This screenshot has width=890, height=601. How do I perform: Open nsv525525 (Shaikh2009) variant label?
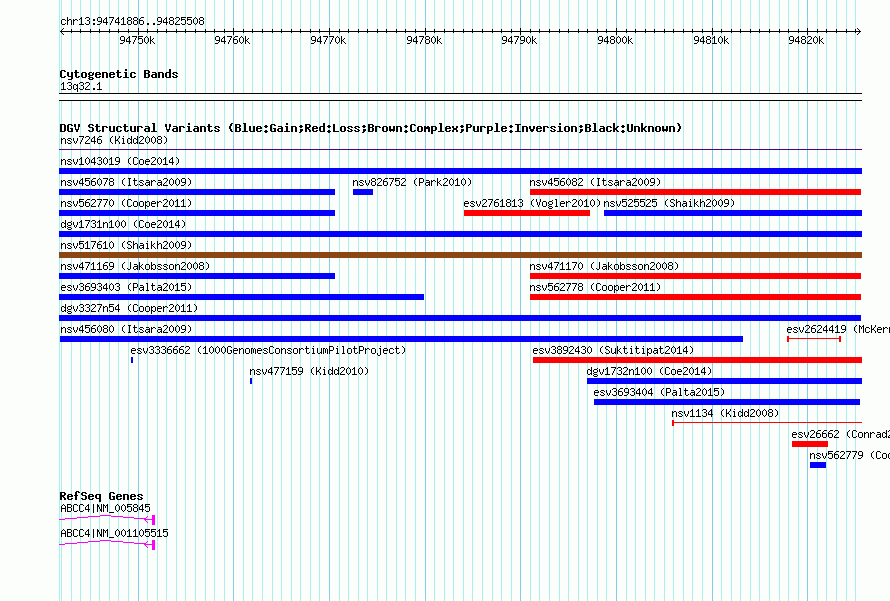pos(669,203)
